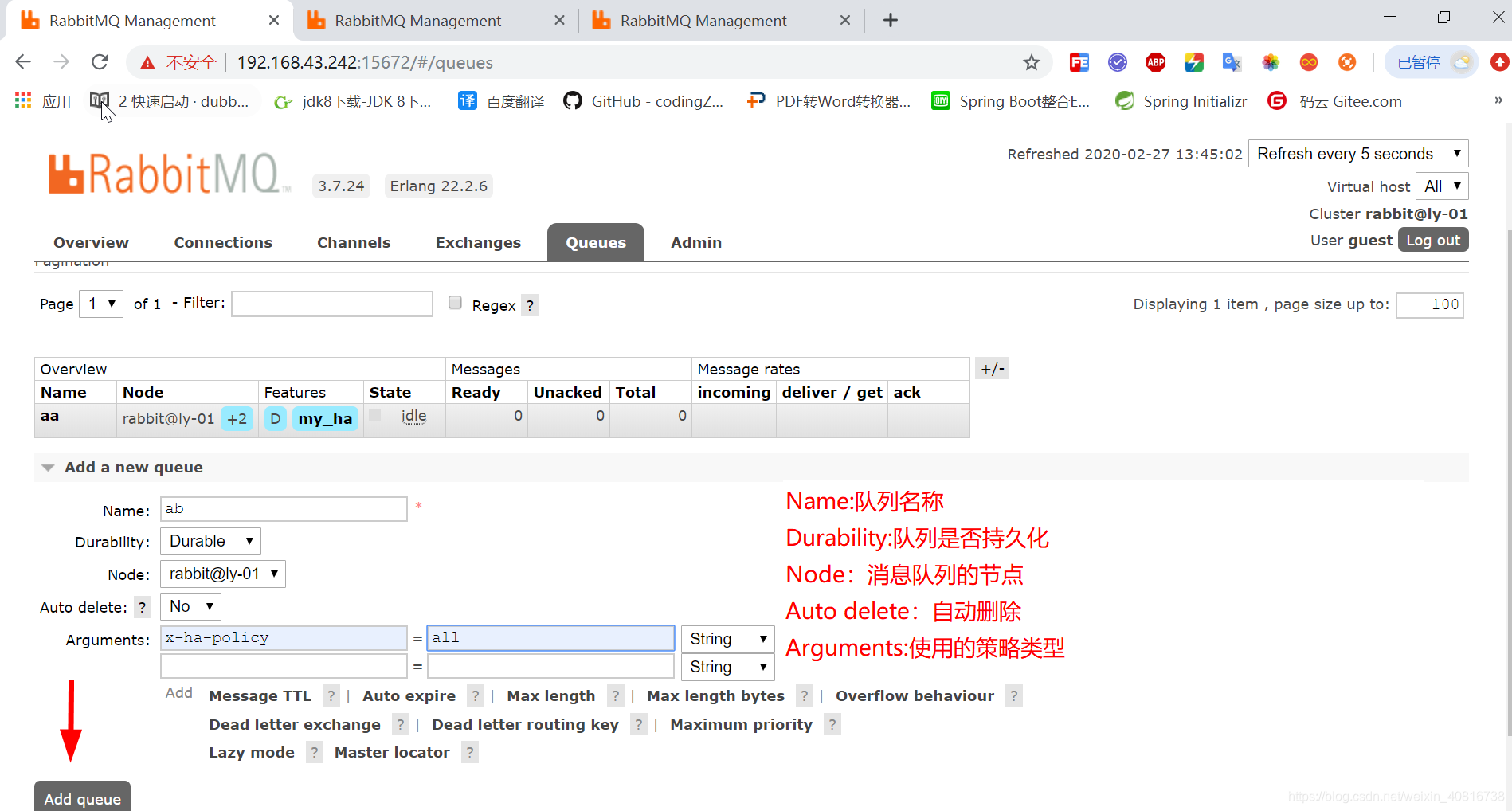
Task: Open the ABP adblock extension
Action: pos(1156,62)
